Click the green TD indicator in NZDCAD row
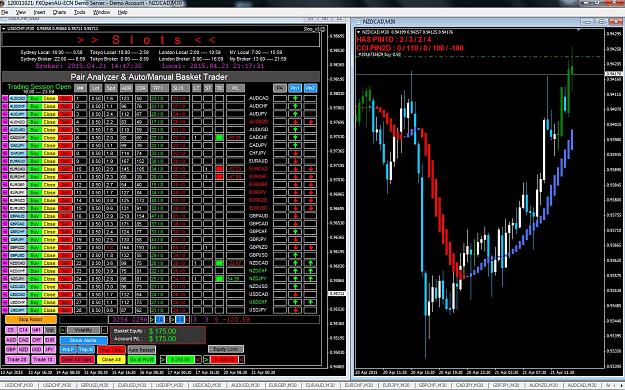Image resolution: width=625 pixels, height=390 pixels. (x=219, y=263)
